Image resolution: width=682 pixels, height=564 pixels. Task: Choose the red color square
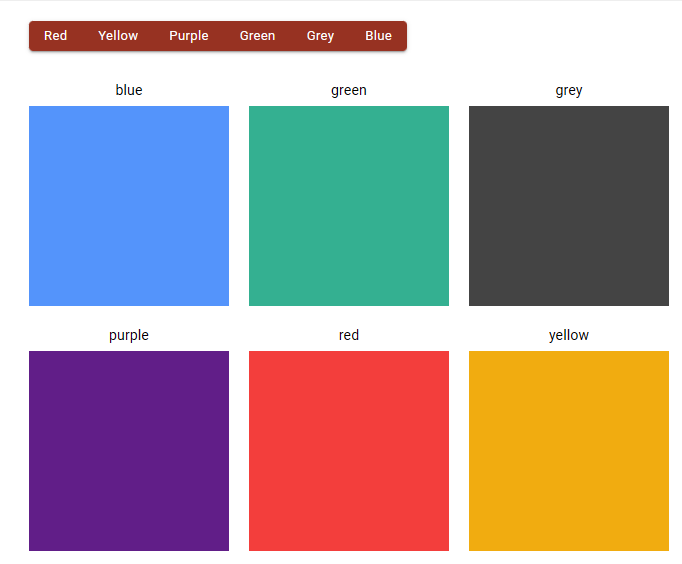point(349,451)
